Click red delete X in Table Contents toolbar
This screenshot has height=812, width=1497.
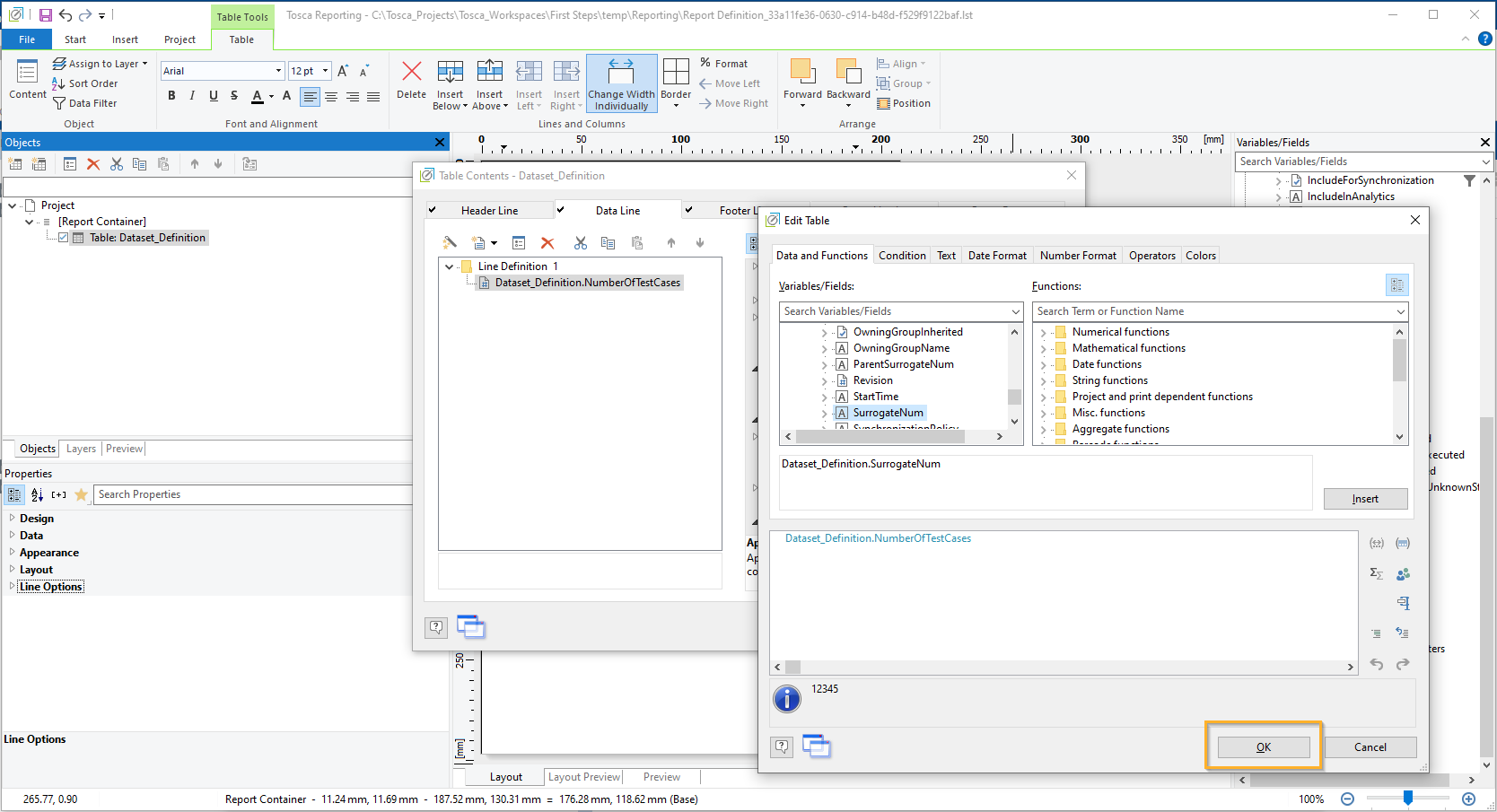pos(547,243)
